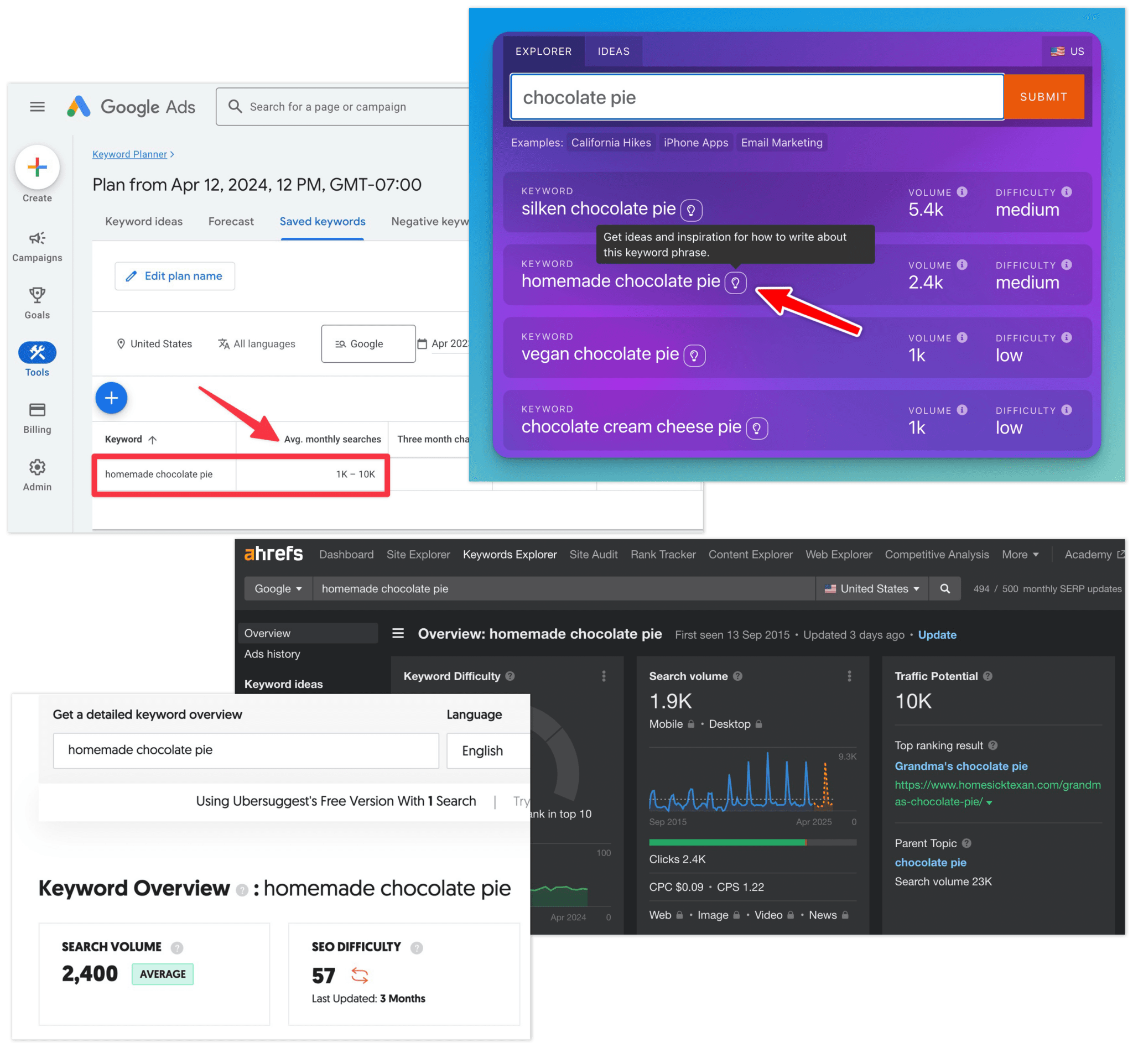Select the Tools icon in Google Ads sidebar
This screenshot has height=1064, width=1133.
[37, 354]
